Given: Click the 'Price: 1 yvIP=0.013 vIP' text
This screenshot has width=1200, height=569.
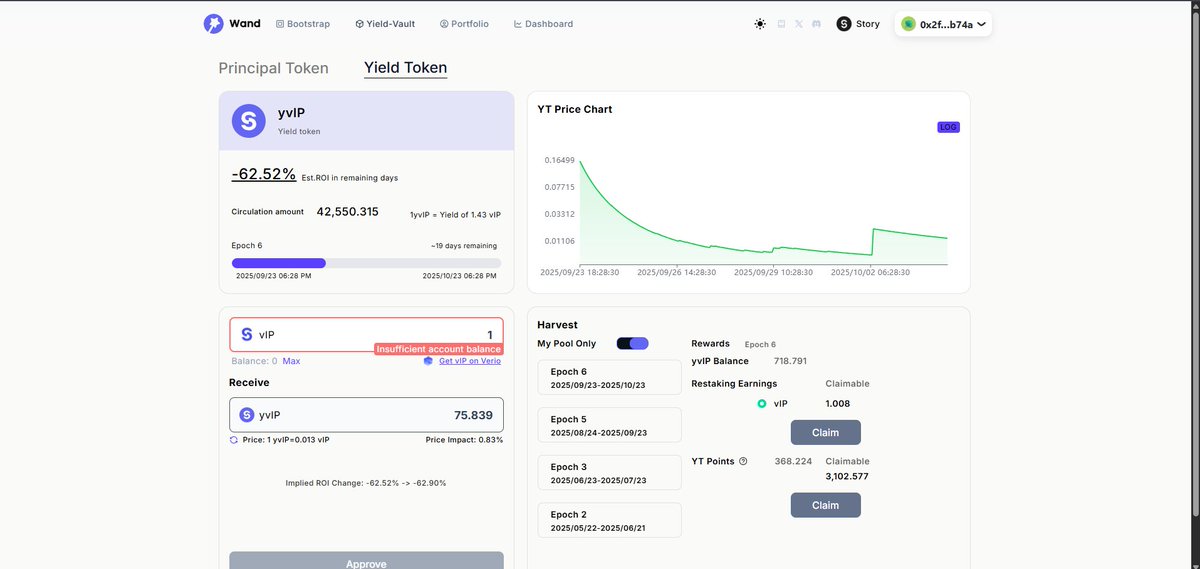Looking at the screenshot, I should tap(286, 440).
